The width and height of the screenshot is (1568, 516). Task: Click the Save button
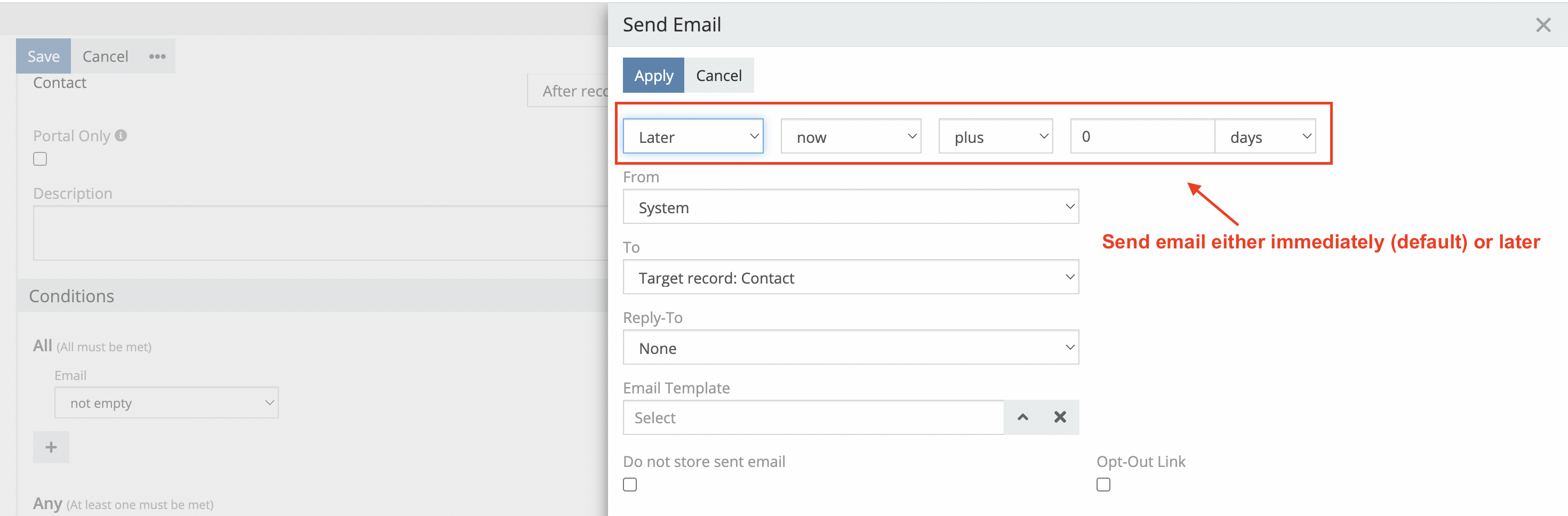click(43, 55)
